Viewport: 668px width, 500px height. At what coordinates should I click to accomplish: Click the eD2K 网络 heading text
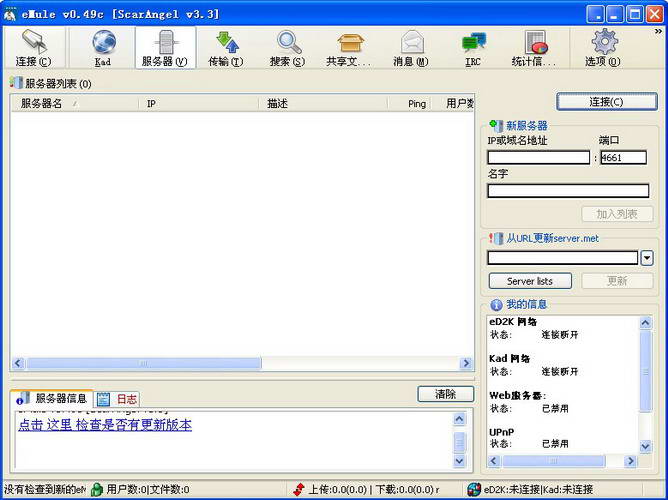pos(513,322)
